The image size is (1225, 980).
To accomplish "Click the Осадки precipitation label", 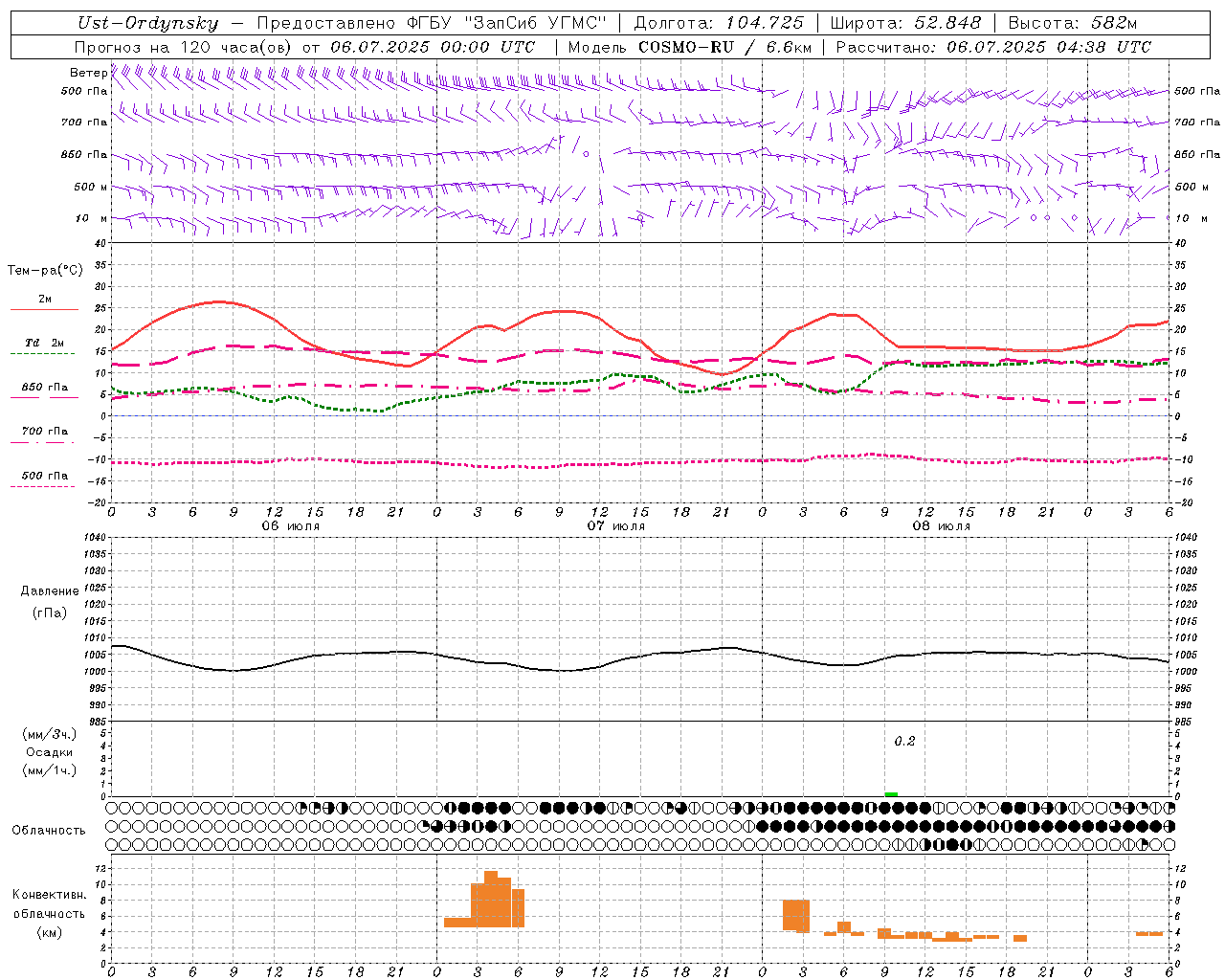I will click(x=49, y=752).
